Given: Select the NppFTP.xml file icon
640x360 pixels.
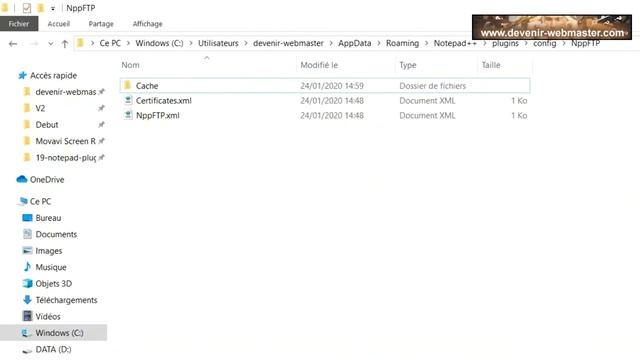Looking at the screenshot, I should (x=128, y=115).
